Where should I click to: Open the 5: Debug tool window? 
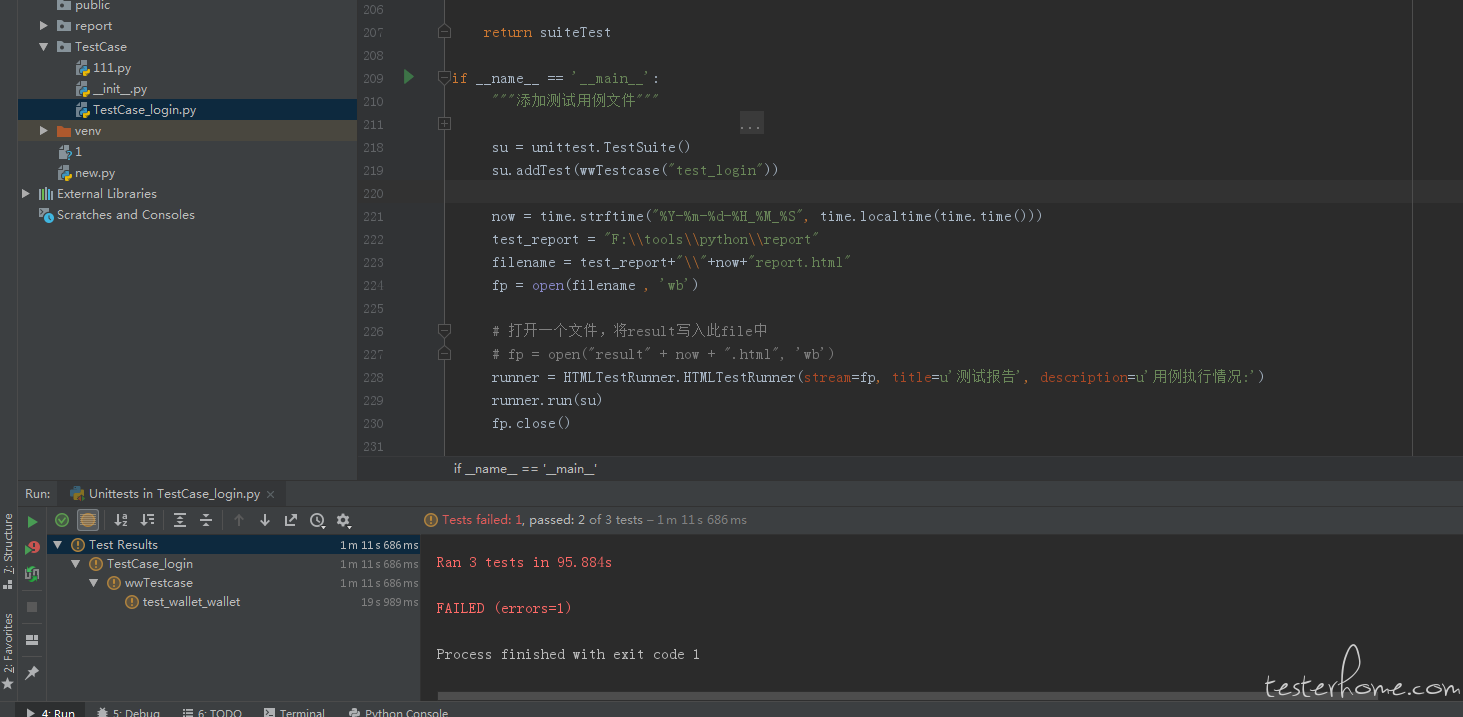128,712
